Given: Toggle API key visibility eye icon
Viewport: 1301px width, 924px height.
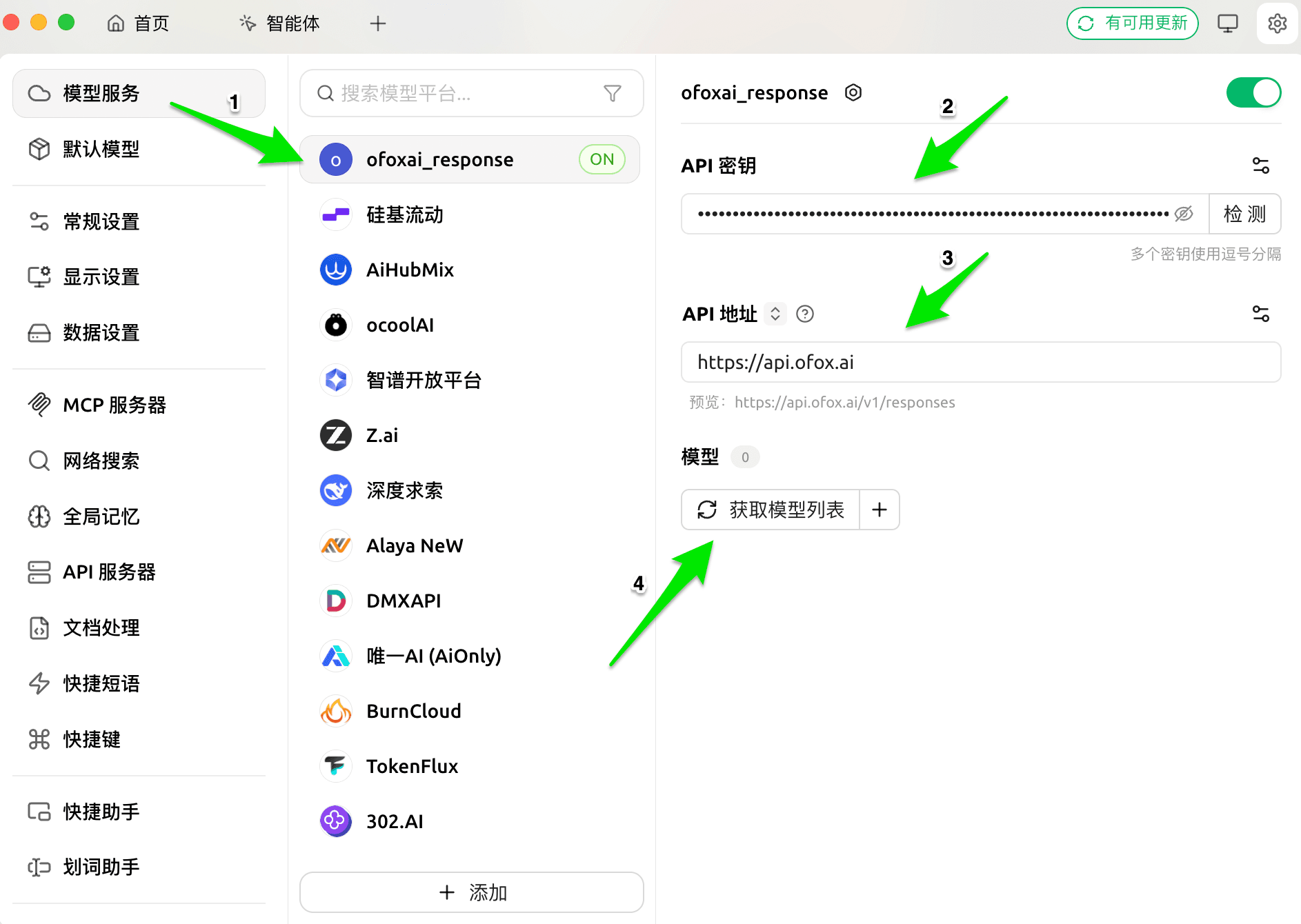Looking at the screenshot, I should [x=1184, y=214].
